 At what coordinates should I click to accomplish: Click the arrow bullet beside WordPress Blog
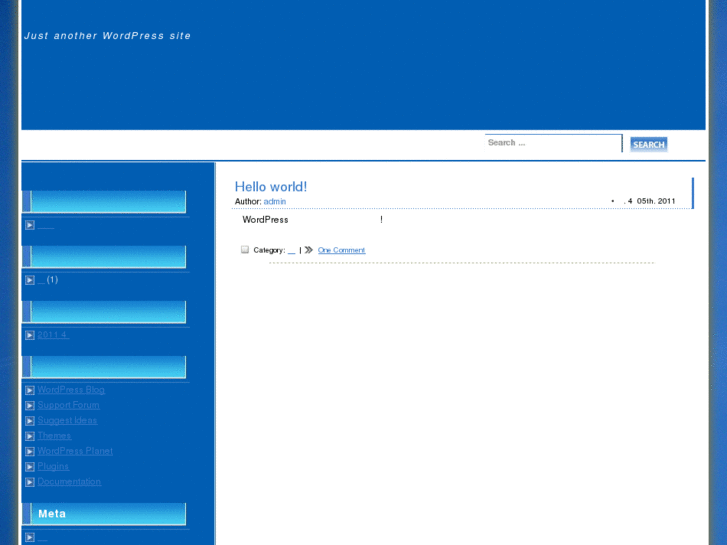[30, 390]
